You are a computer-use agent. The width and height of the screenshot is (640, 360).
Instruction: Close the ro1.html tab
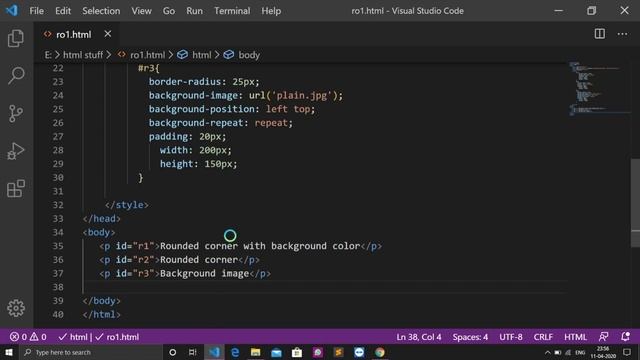pyautogui.click(x=108, y=34)
